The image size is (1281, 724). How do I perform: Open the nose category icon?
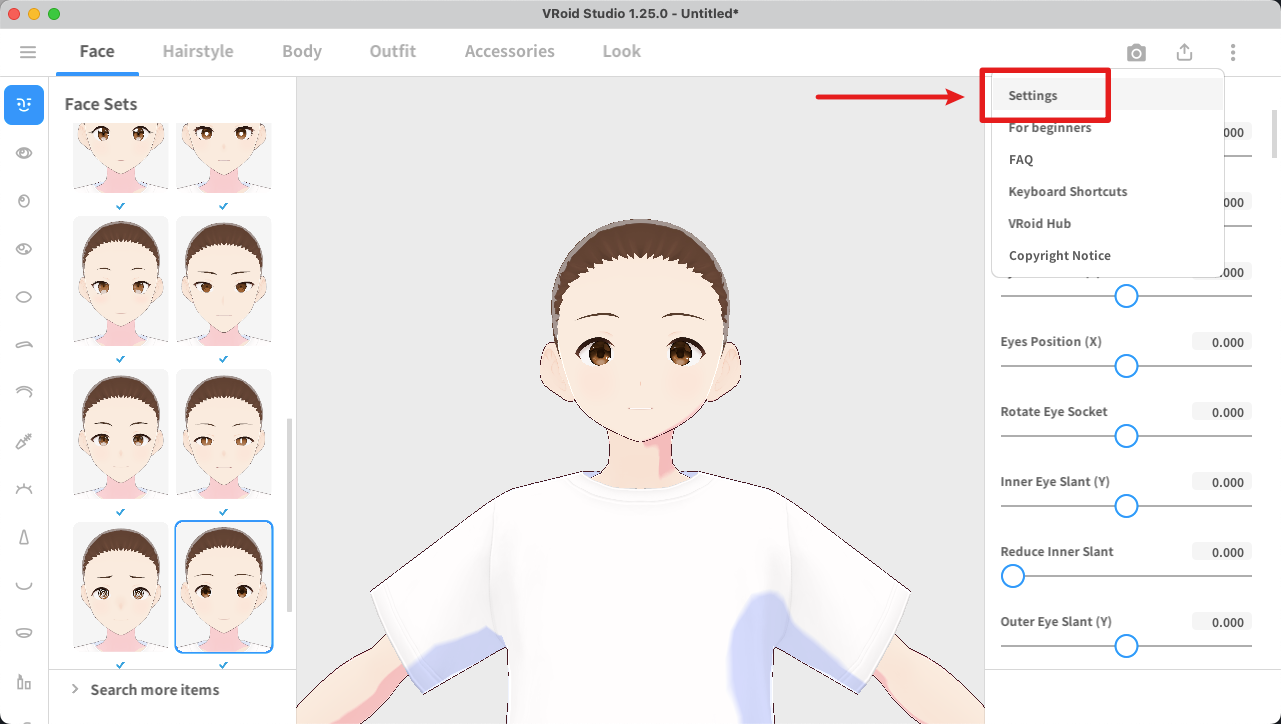point(24,537)
